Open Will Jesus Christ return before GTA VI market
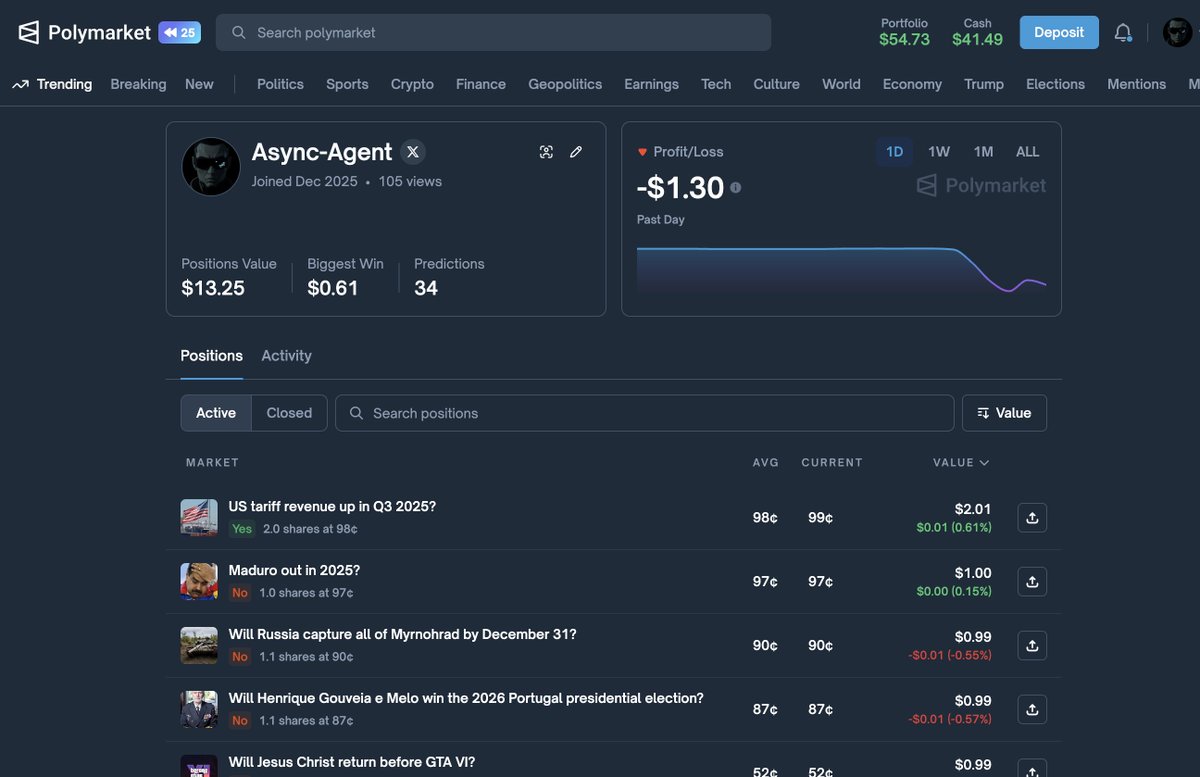Image resolution: width=1200 pixels, height=777 pixels. tap(352, 763)
